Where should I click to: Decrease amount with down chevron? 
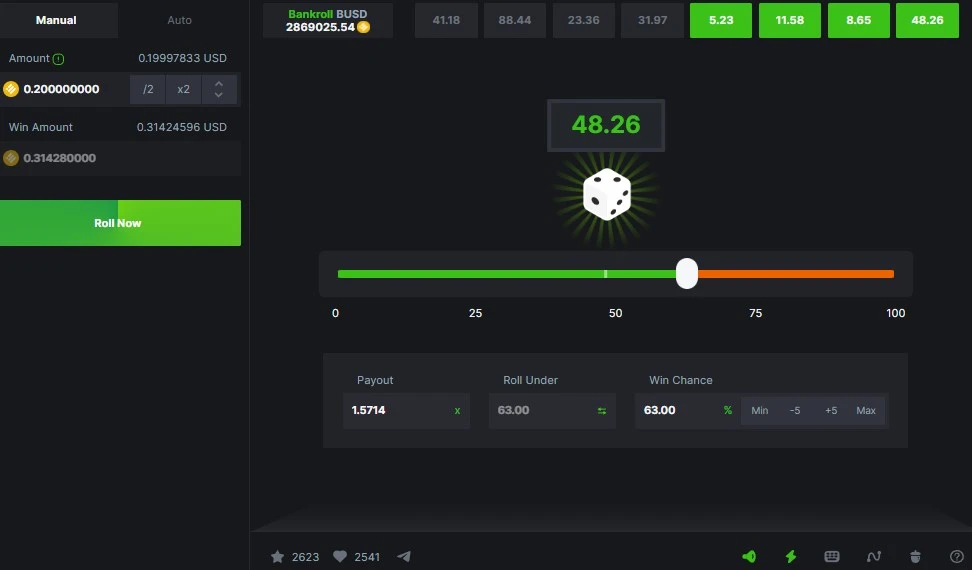[x=218, y=95]
